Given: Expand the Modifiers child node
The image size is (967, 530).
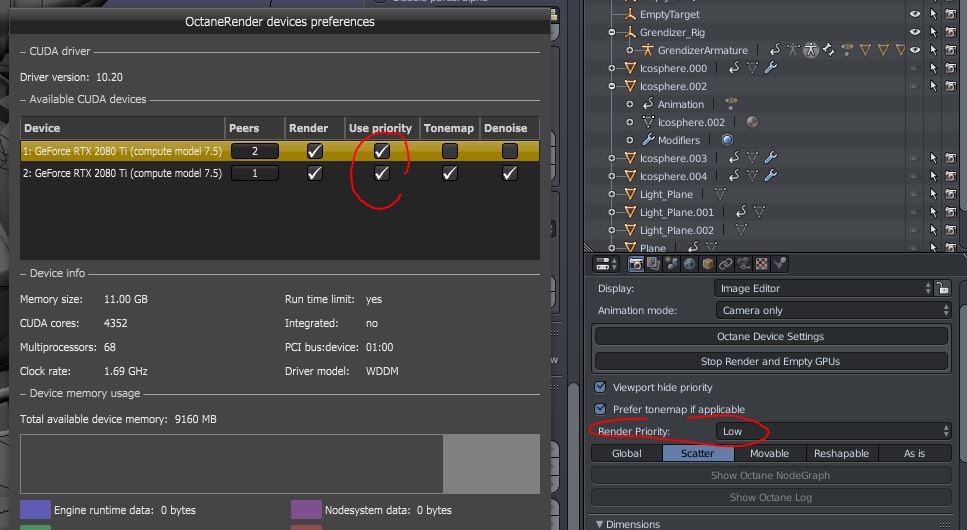Looking at the screenshot, I should (630, 140).
